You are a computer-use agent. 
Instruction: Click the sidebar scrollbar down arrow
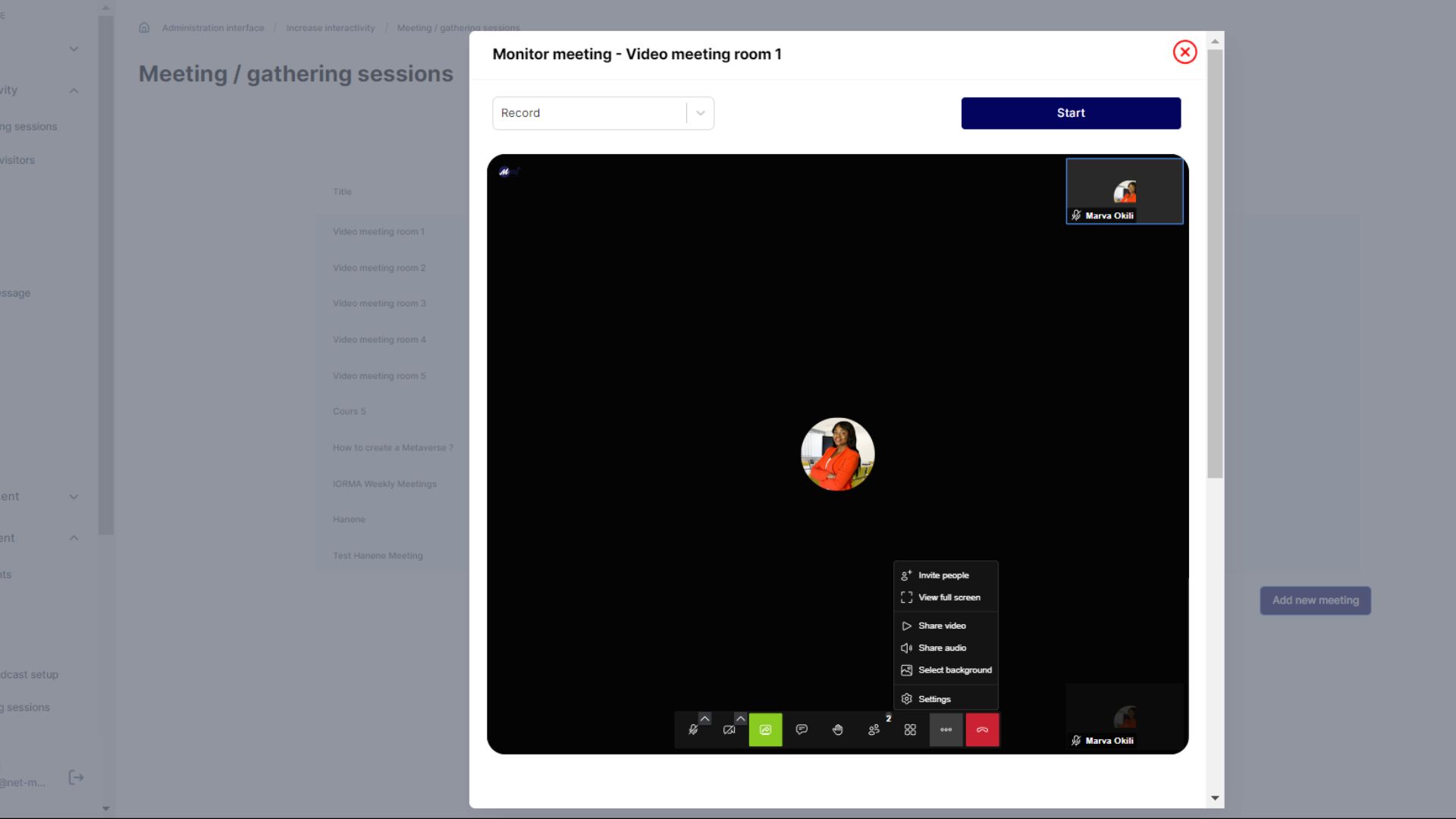tap(105, 808)
